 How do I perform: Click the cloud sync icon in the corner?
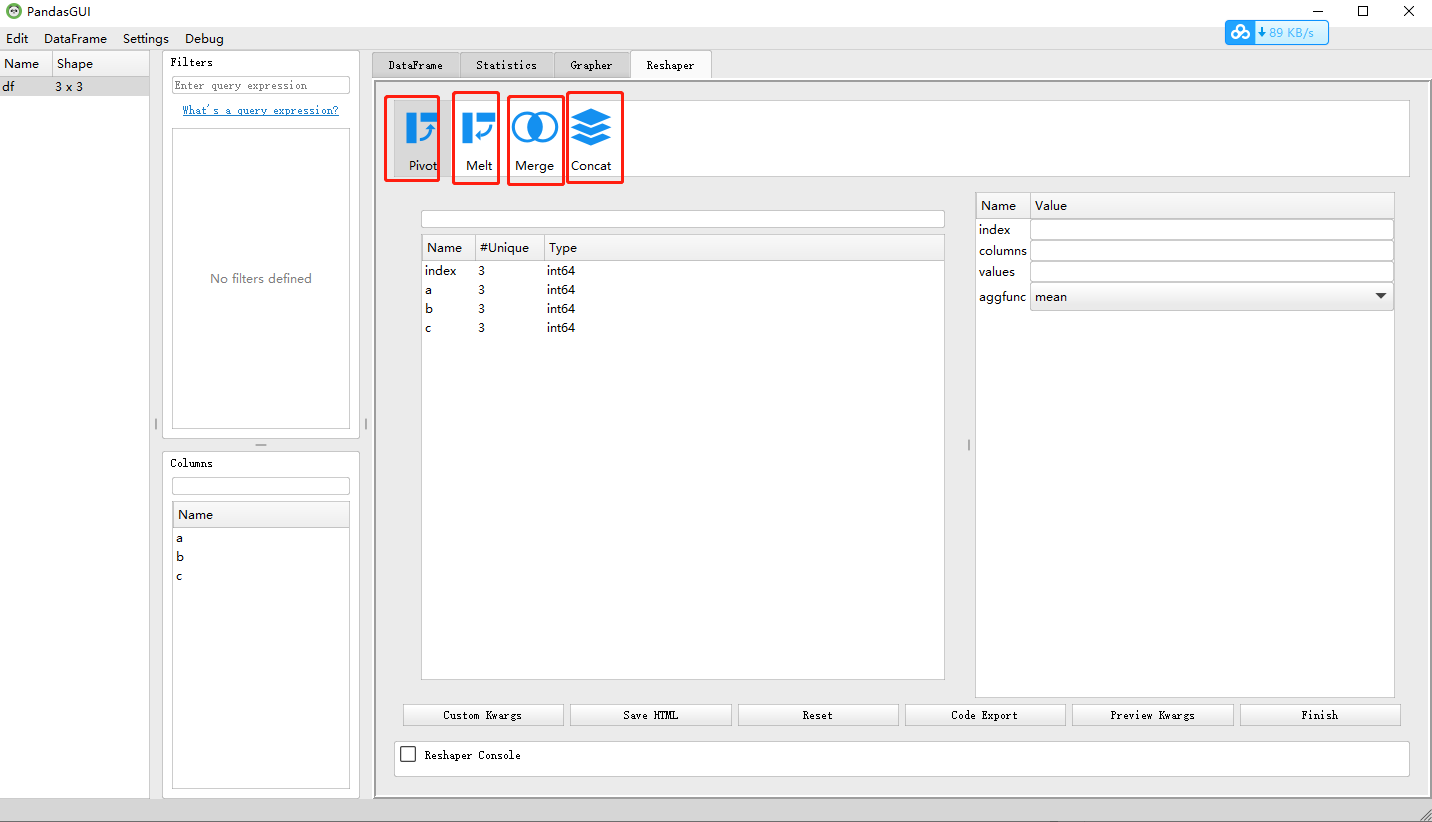[1239, 32]
